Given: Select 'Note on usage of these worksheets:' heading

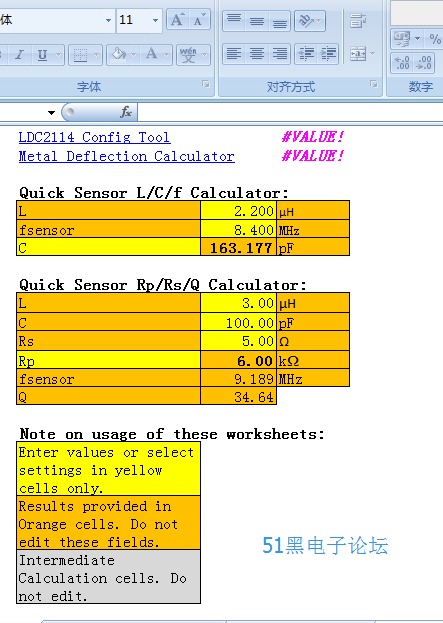Looking at the screenshot, I should click(172, 434).
